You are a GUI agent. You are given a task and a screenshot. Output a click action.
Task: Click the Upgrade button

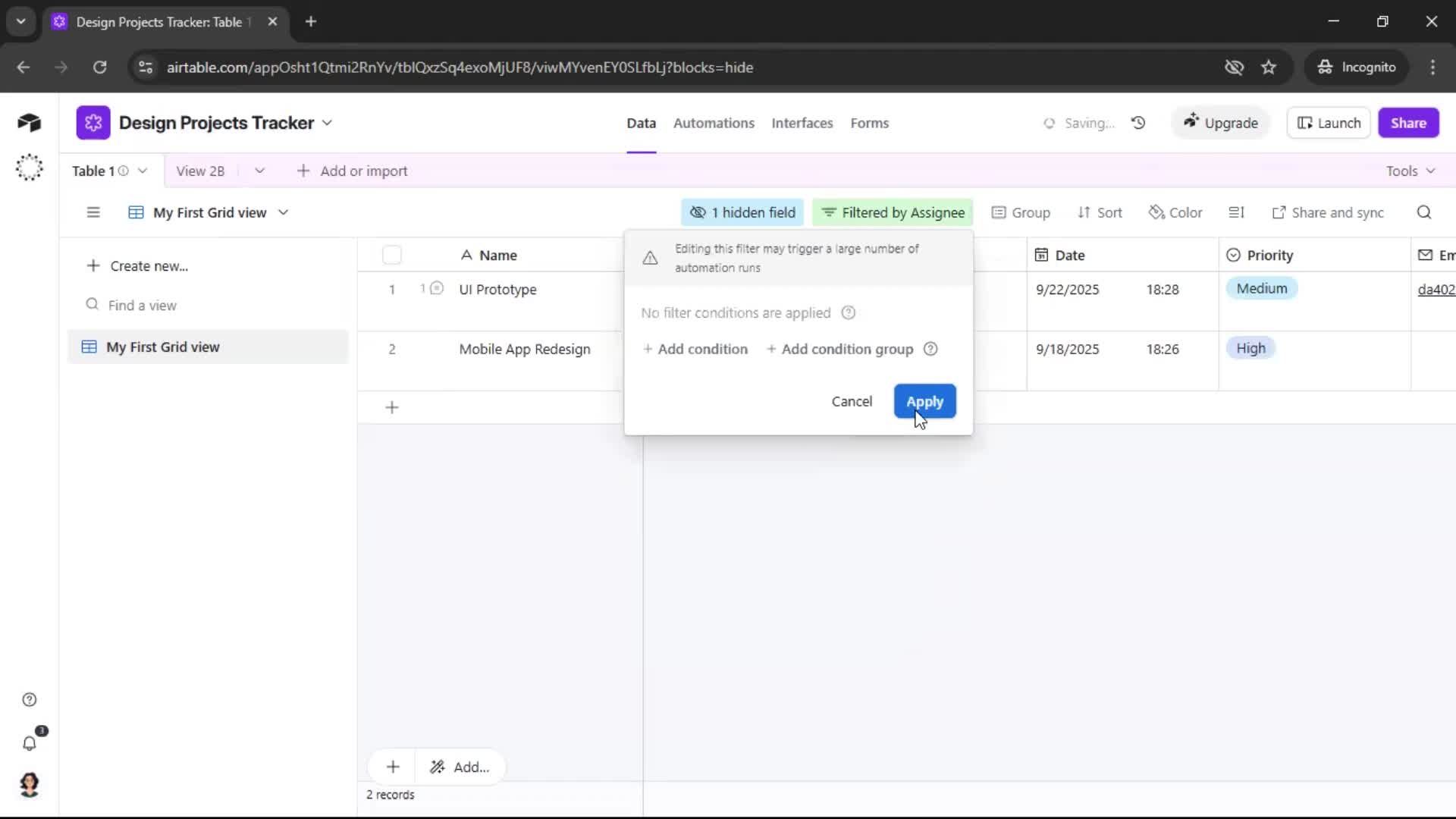coord(1221,123)
